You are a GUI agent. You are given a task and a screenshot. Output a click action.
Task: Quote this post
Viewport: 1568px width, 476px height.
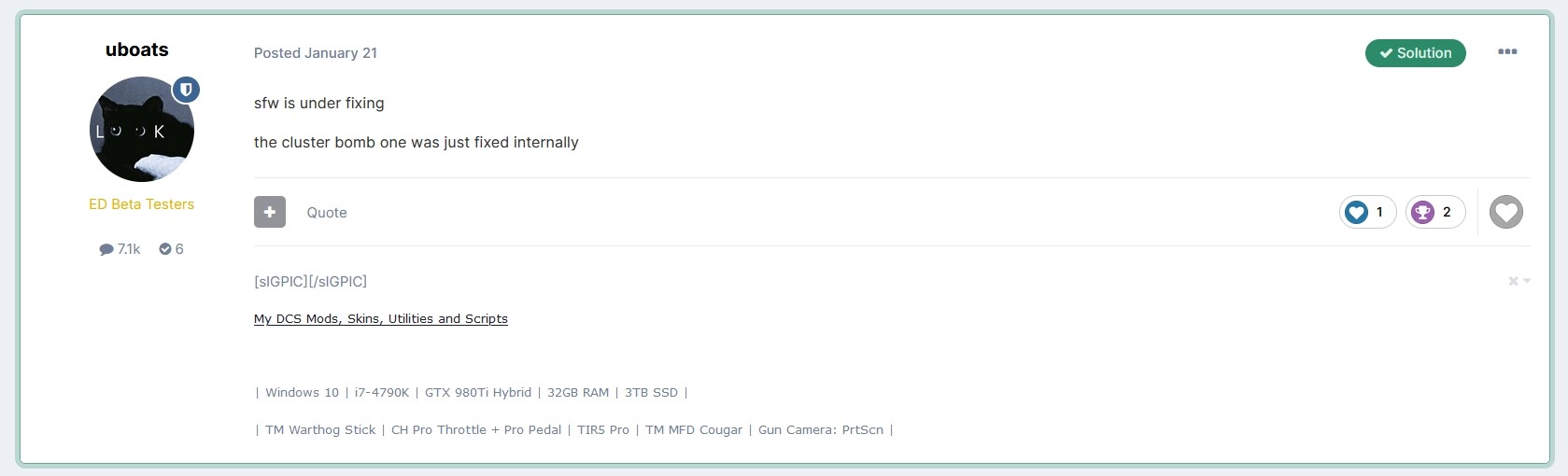tap(327, 213)
